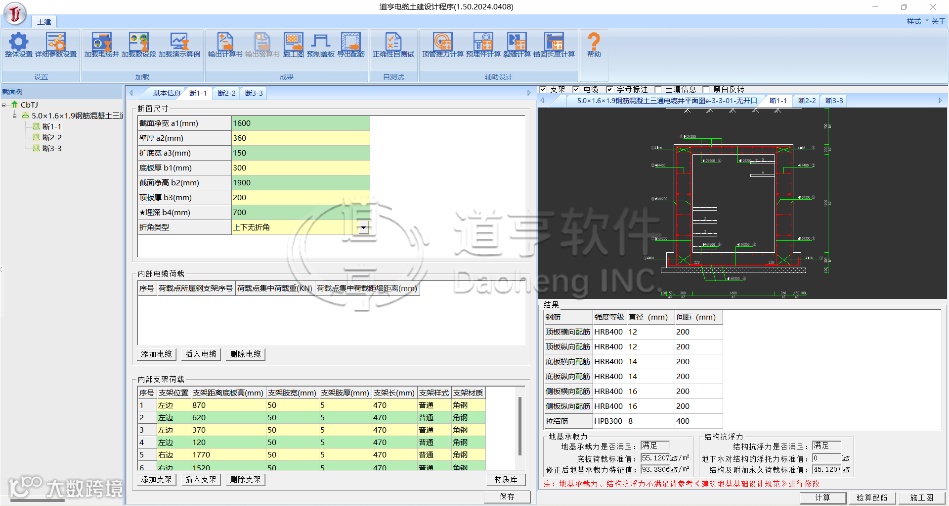
Task: Collapse the 5.0×1.6×1.9 project tree node
Action: point(15,115)
